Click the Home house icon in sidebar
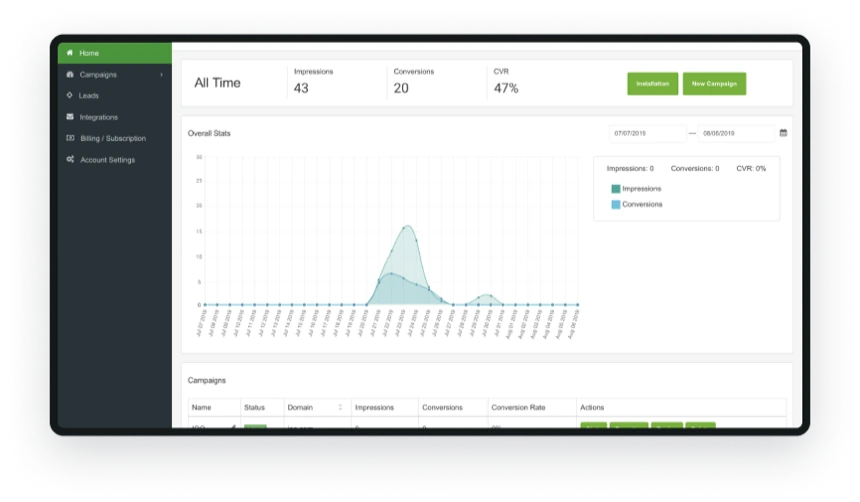Screen dimensions: 860x502 (70, 53)
